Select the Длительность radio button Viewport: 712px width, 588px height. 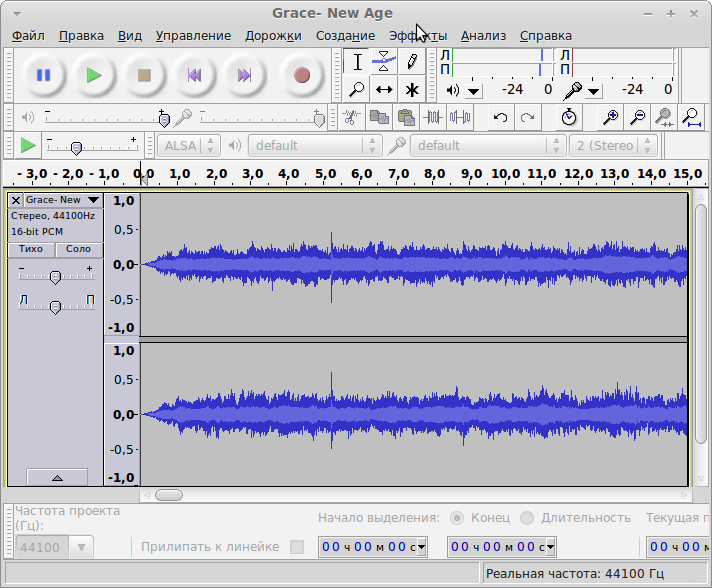527,518
